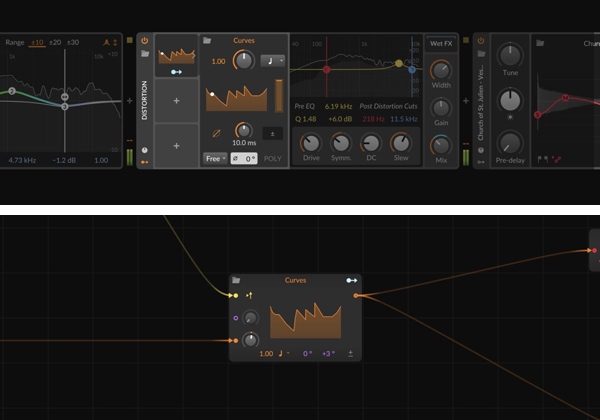Image resolution: width=600 pixels, height=420 pixels.
Task: Click the Width knob
Action: coord(441,70)
